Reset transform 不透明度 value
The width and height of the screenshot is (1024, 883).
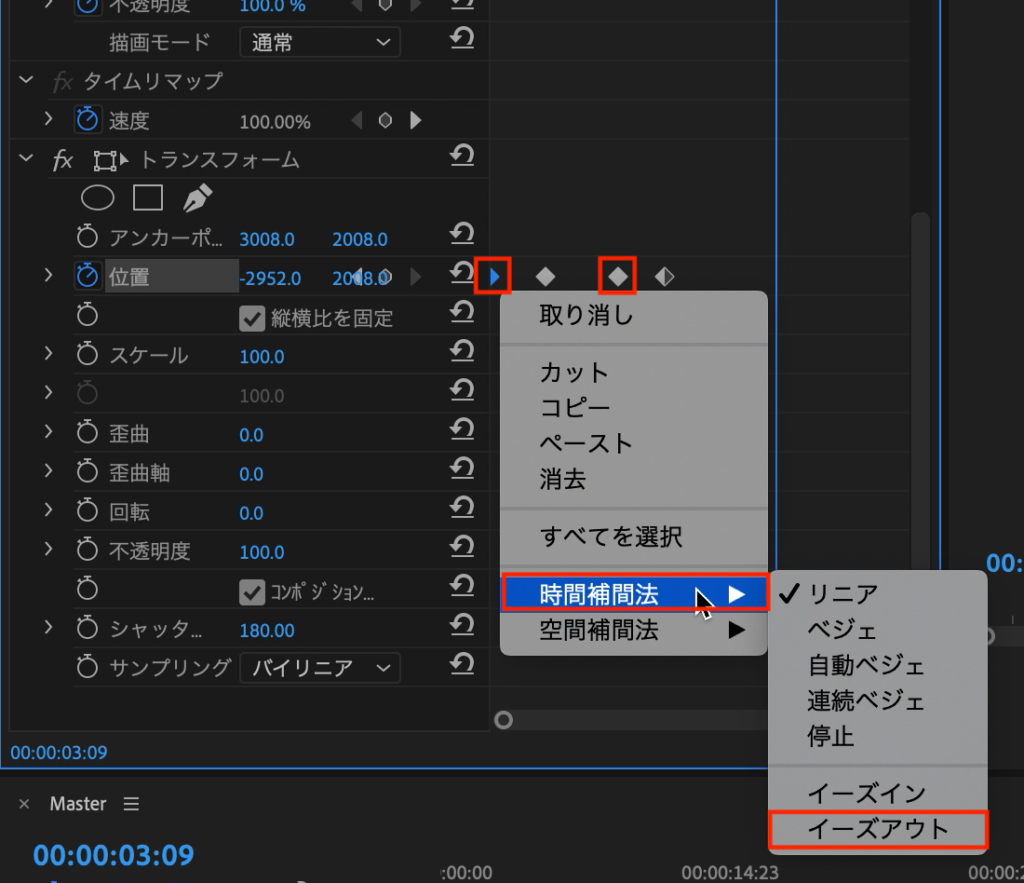462,547
